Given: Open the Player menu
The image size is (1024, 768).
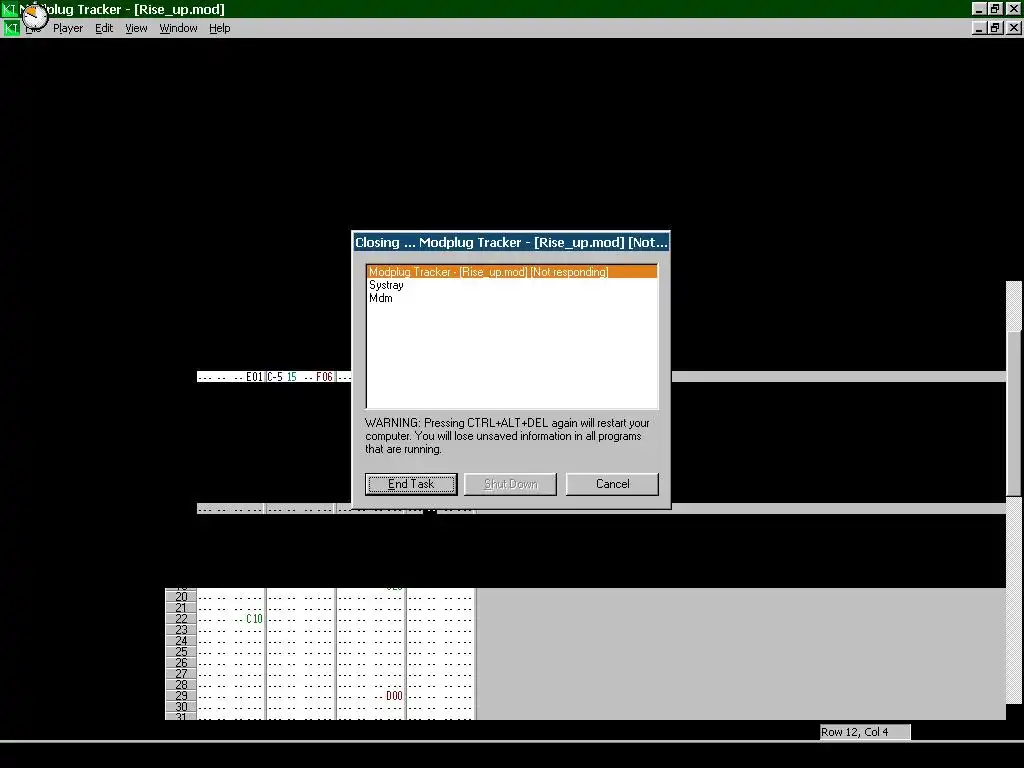Looking at the screenshot, I should pos(68,28).
